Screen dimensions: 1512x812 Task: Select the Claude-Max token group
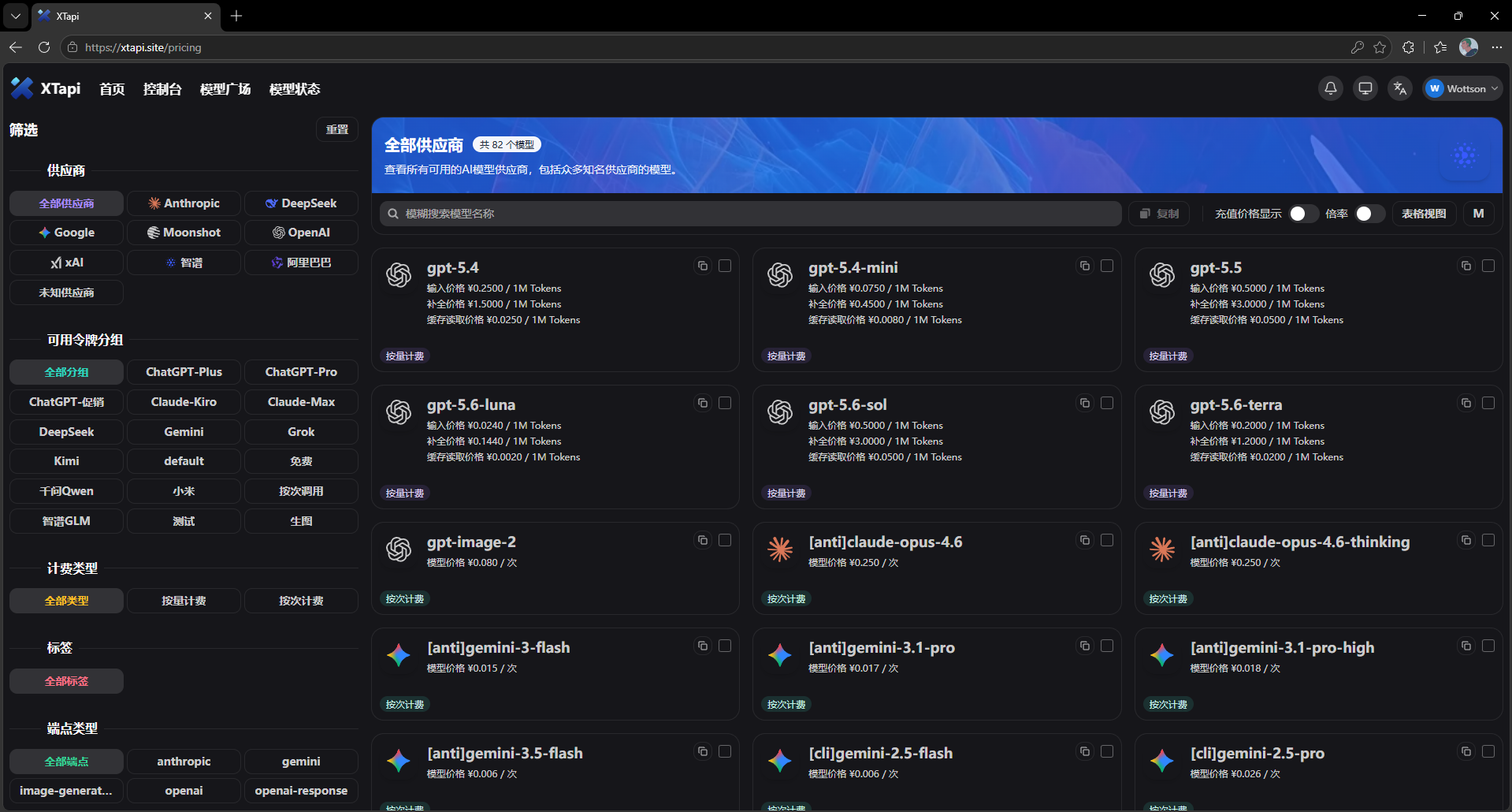pyautogui.click(x=301, y=402)
